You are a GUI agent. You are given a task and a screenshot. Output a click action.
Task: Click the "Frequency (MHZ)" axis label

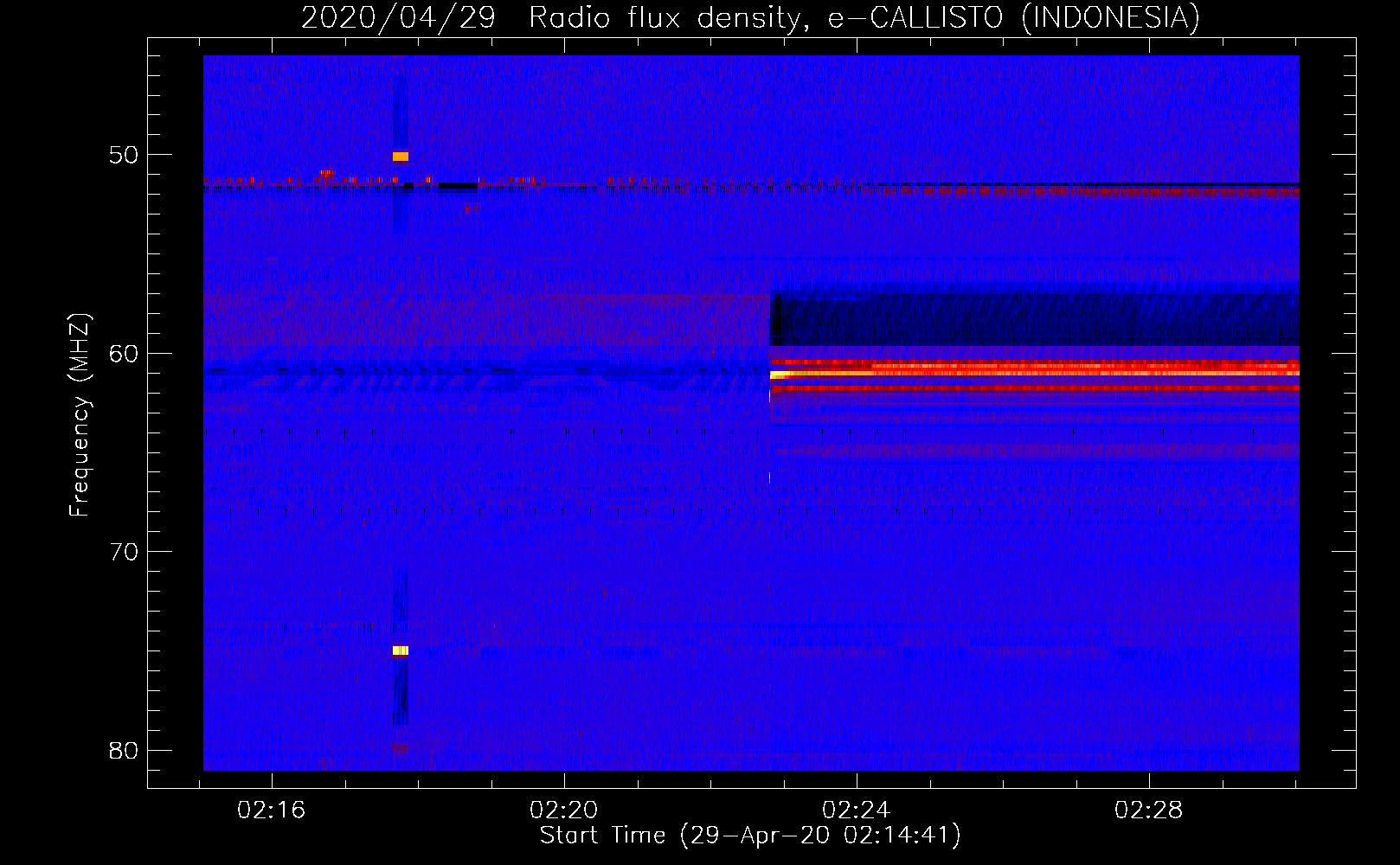[80, 414]
